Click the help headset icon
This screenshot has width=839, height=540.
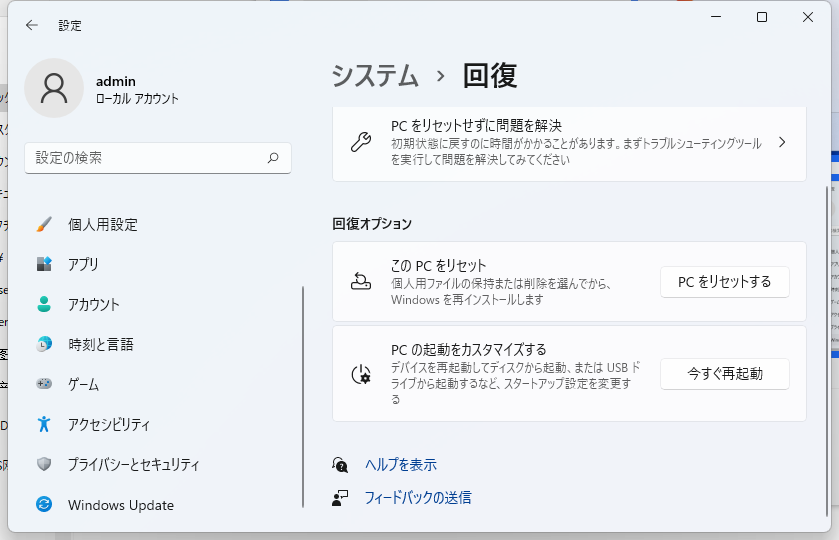340,465
